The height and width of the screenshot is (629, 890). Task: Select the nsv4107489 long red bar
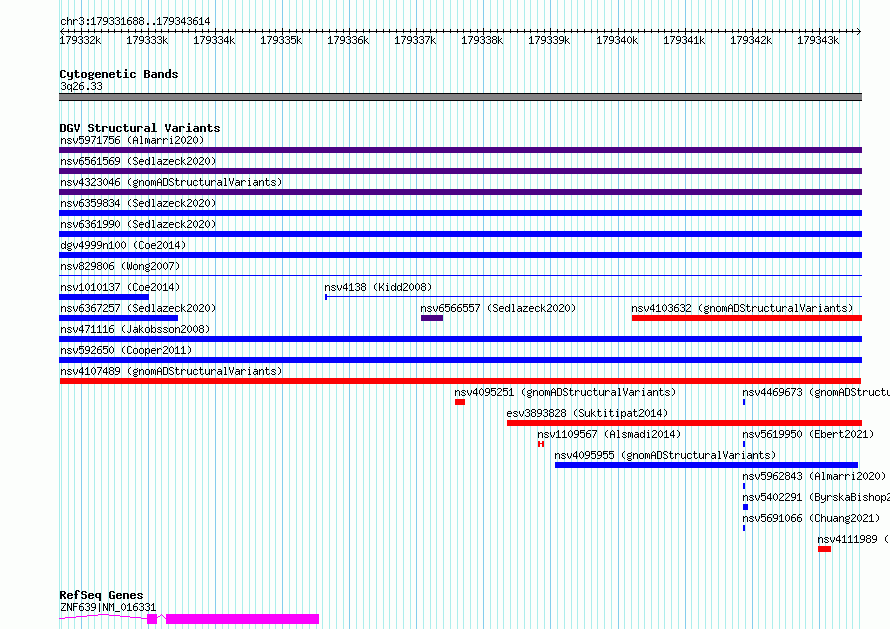click(x=460, y=381)
